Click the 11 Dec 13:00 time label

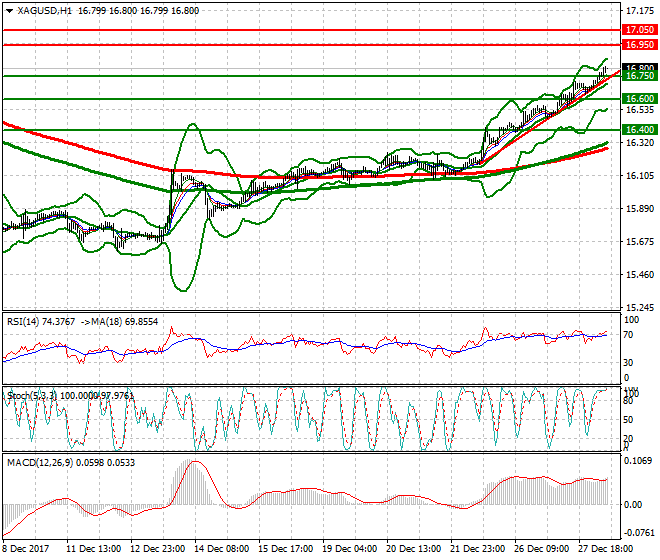(94, 549)
